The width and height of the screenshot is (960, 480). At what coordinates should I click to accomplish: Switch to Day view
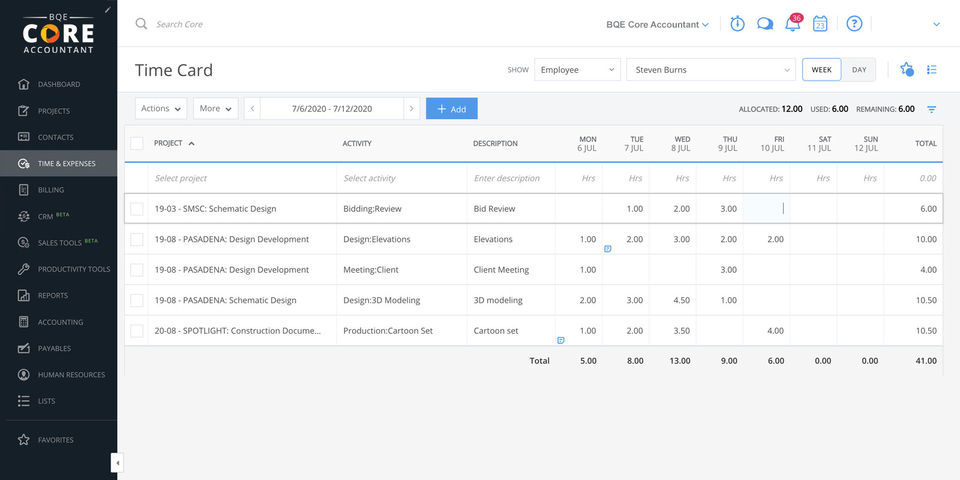click(x=859, y=70)
